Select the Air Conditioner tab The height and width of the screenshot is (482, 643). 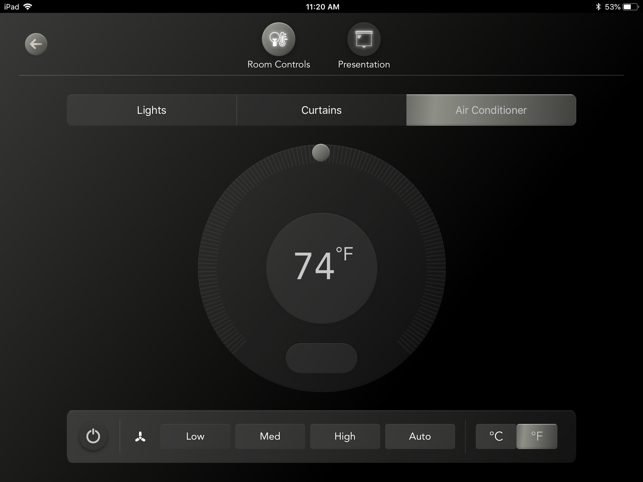(491, 110)
